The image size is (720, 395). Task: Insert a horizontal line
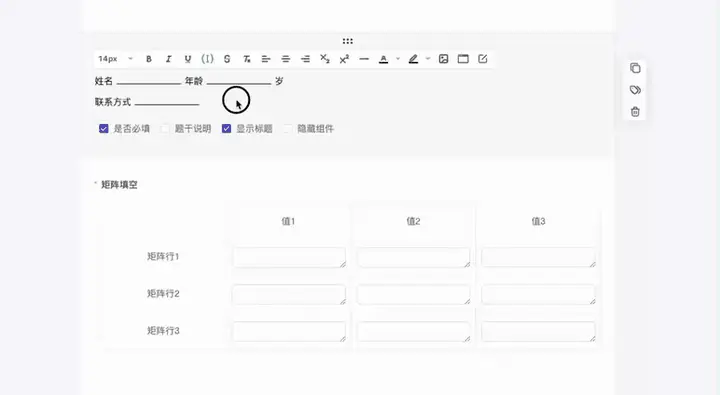[364, 59]
